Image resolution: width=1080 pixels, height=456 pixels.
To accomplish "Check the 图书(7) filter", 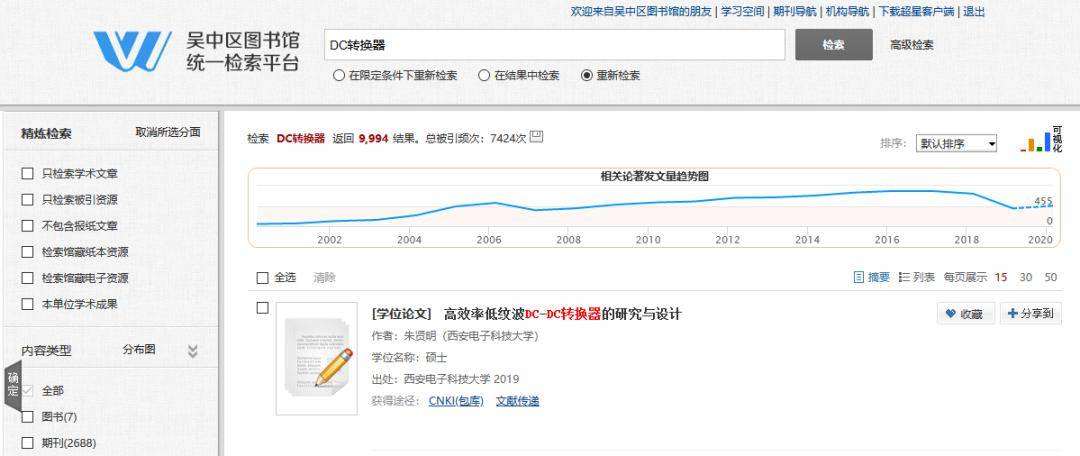I will pos(28,417).
